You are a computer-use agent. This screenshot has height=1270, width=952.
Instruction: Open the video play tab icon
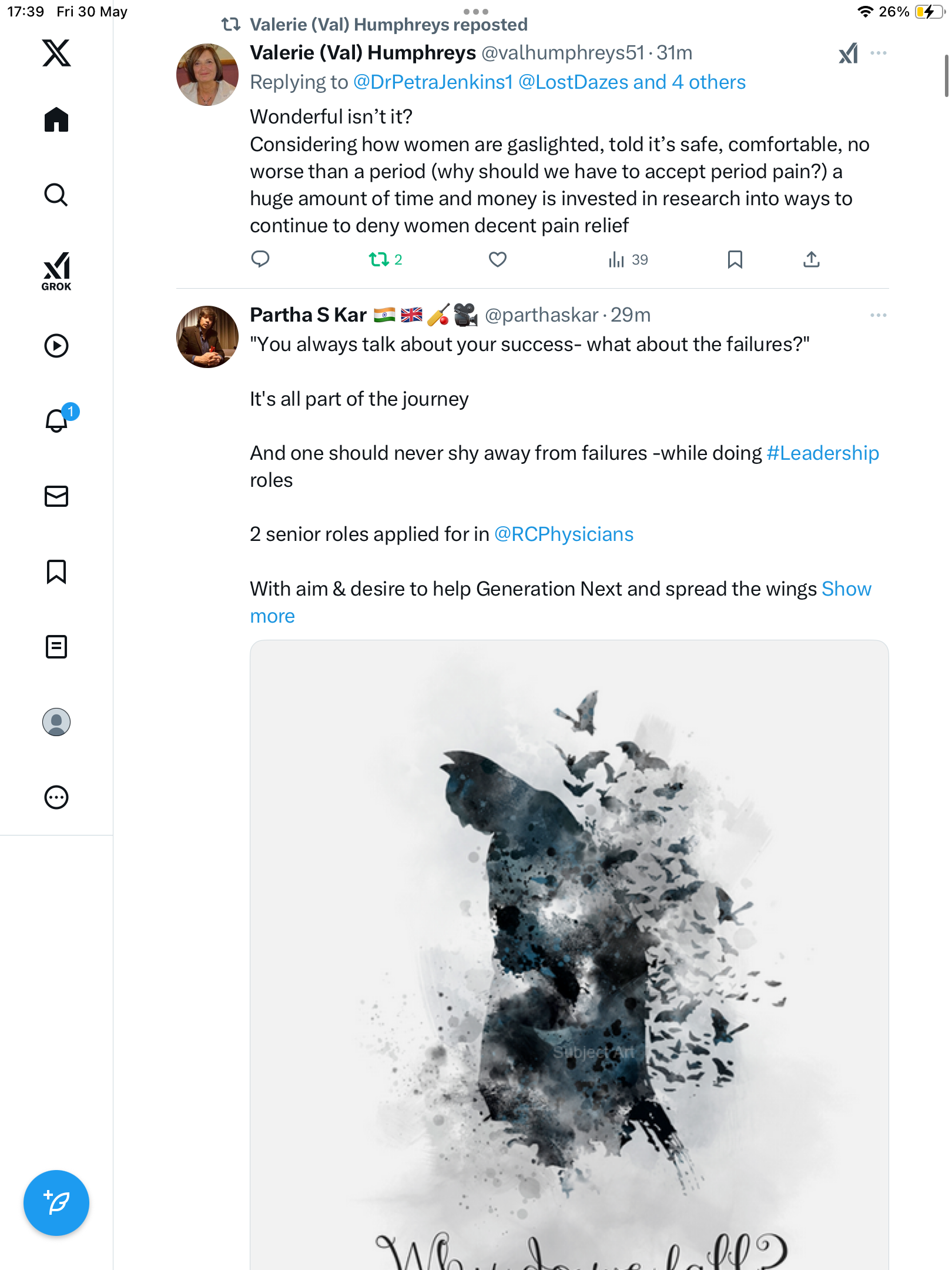click(x=56, y=346)
